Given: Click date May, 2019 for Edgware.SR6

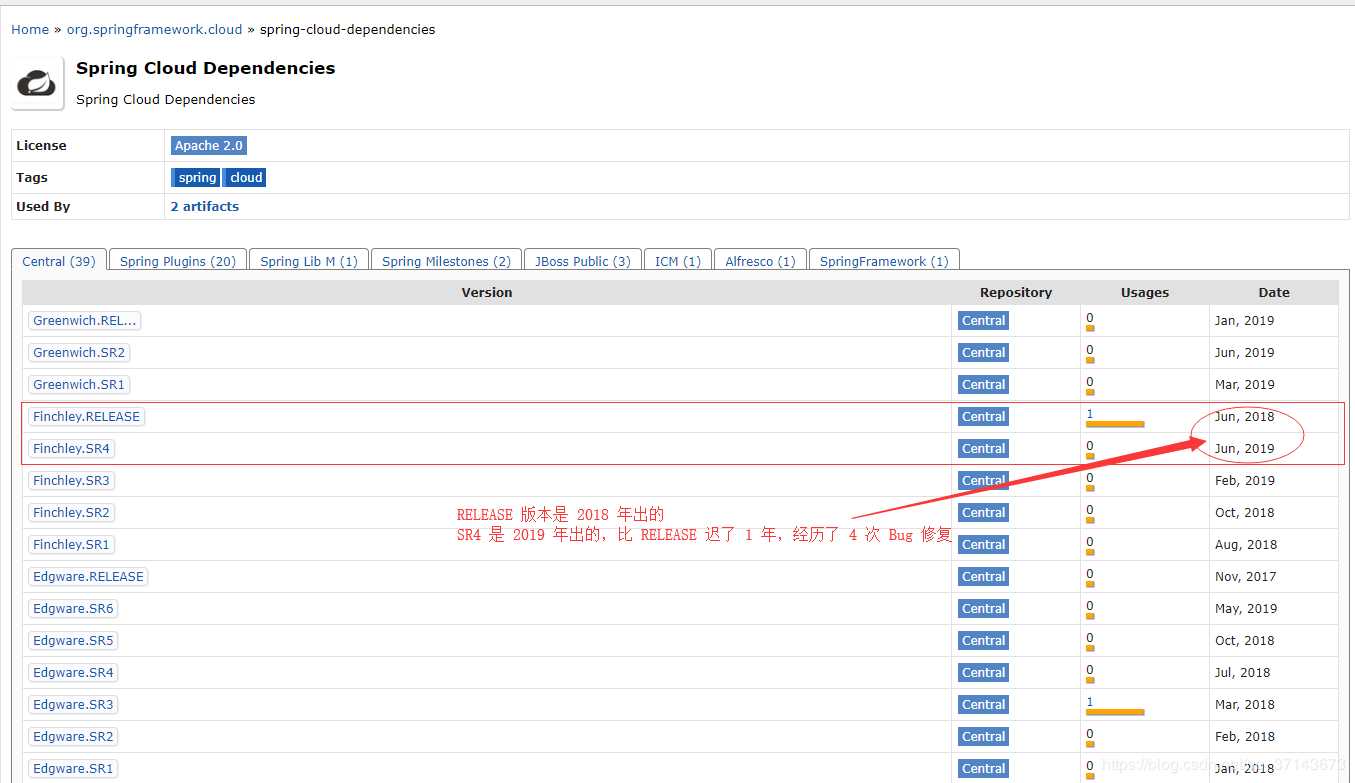Looking at the screenshot, I should tap(1245, 609).
